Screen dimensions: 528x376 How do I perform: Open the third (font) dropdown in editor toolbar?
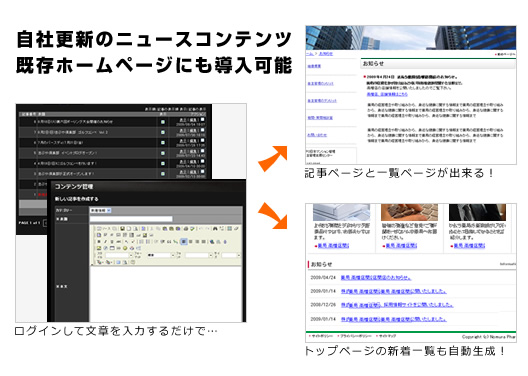[x=199, y=255]
